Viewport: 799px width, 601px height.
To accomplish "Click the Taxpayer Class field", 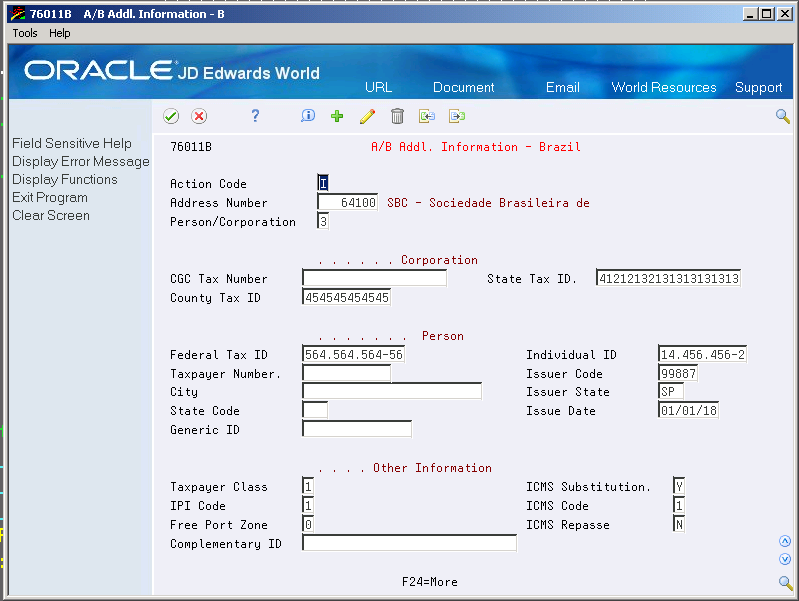I will tap(308, 486).
